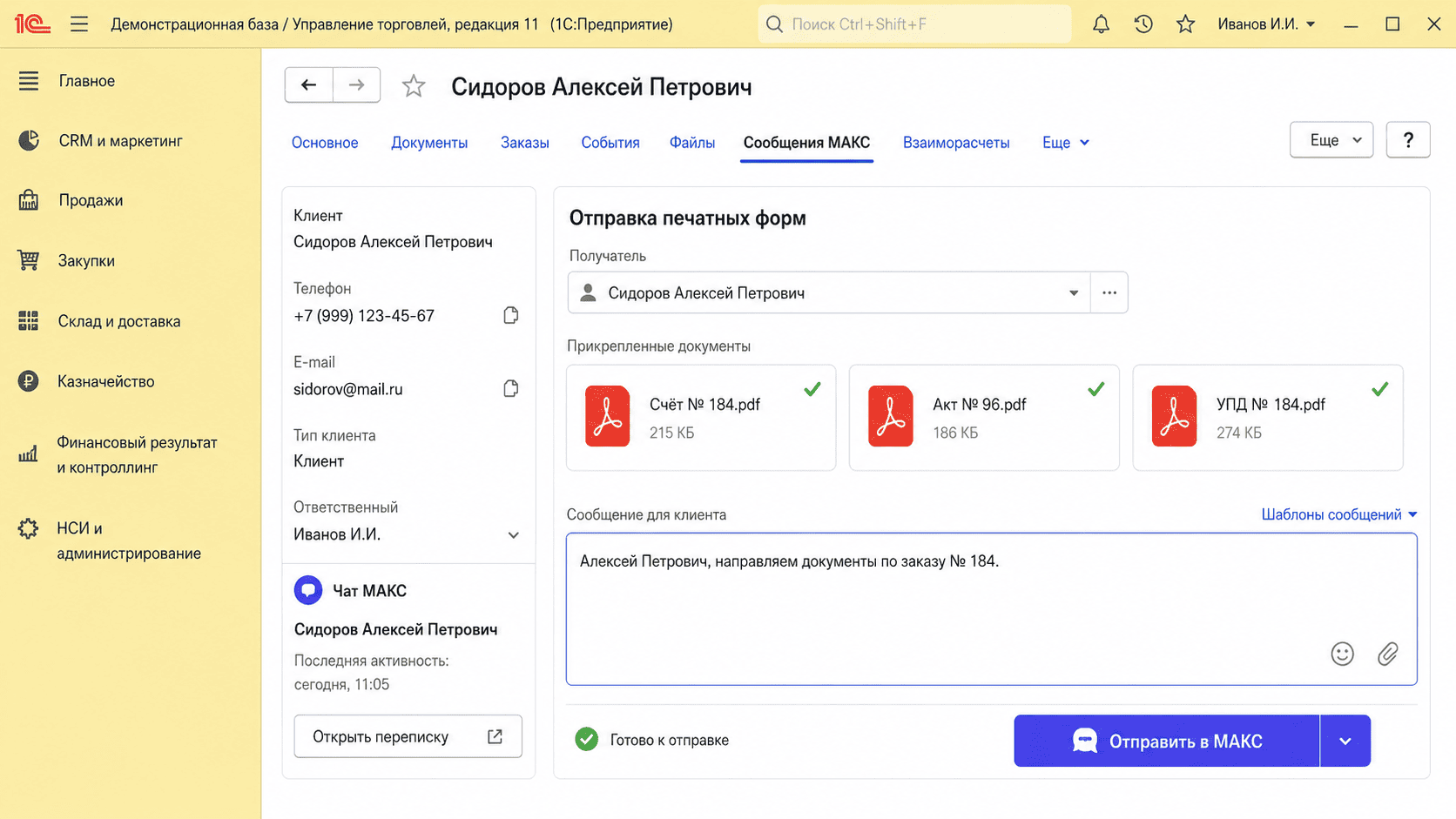This screenshot has height=819, width=1456.
Task: Open history clock icon
Action: pos(1143,23)
